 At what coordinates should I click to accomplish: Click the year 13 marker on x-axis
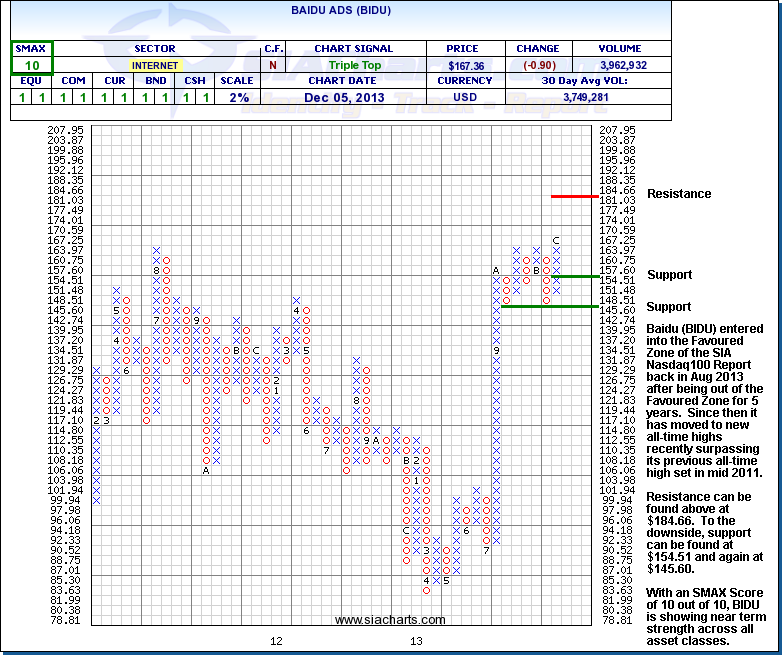(x=415, y=640)
